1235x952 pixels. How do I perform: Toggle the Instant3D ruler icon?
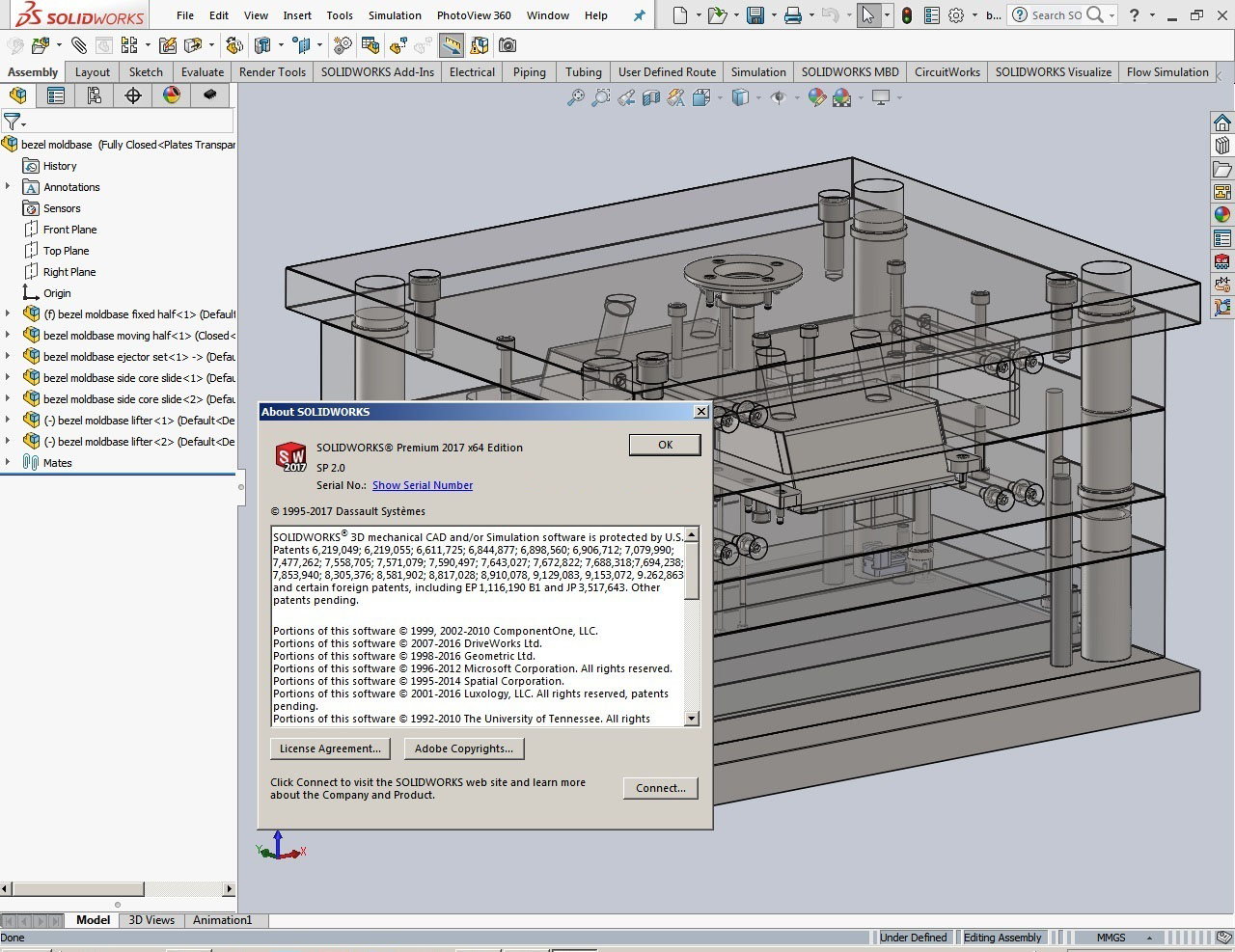point(451,45)
